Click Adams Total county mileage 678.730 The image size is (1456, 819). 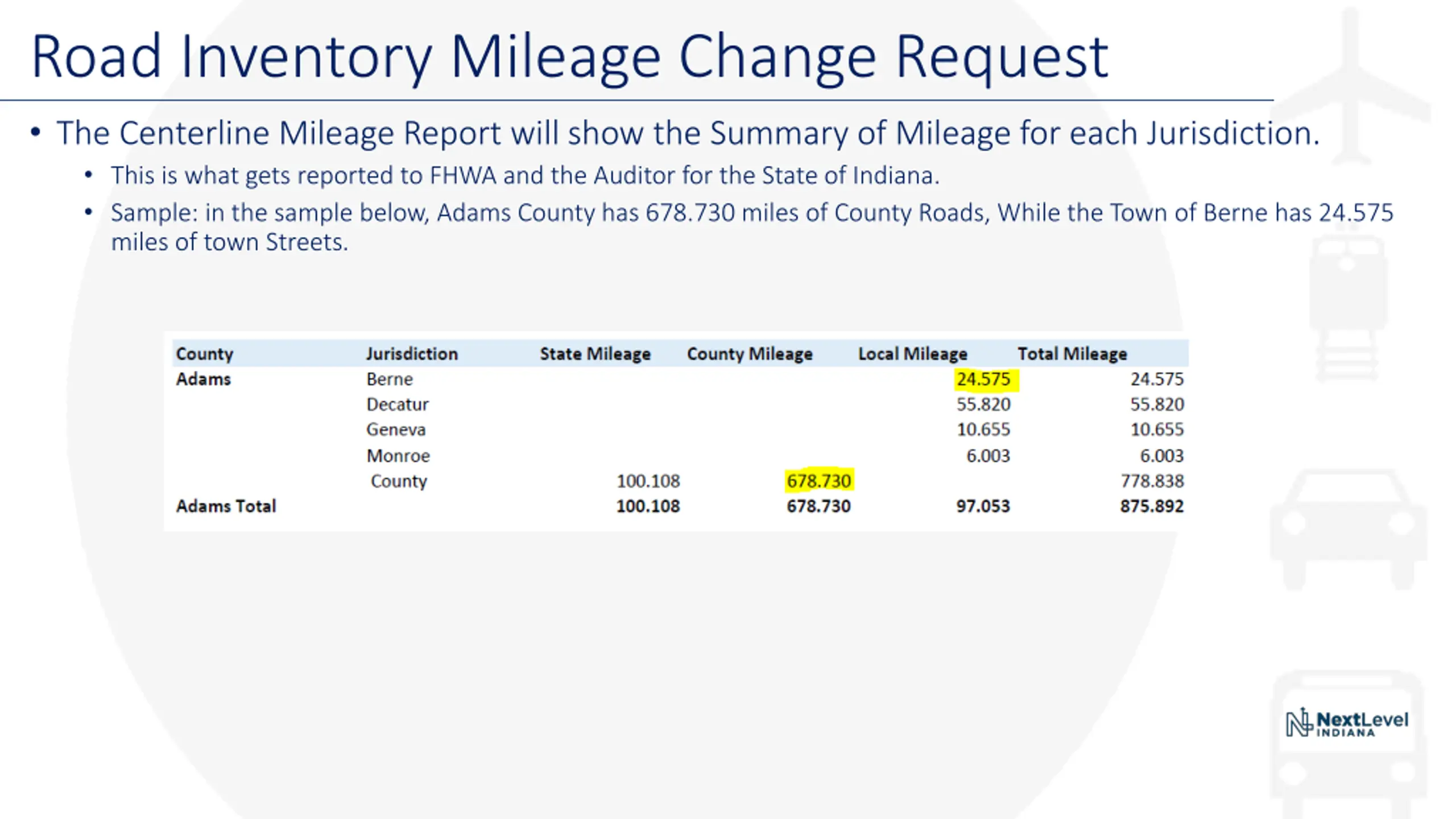click(x=819, y=506)
